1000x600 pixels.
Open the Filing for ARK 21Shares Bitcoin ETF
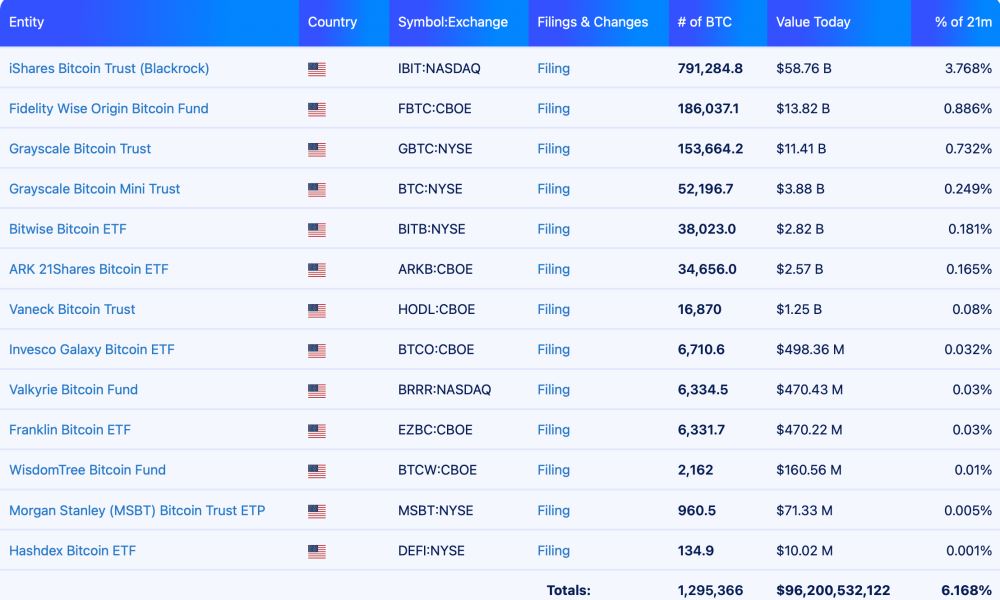553,269
